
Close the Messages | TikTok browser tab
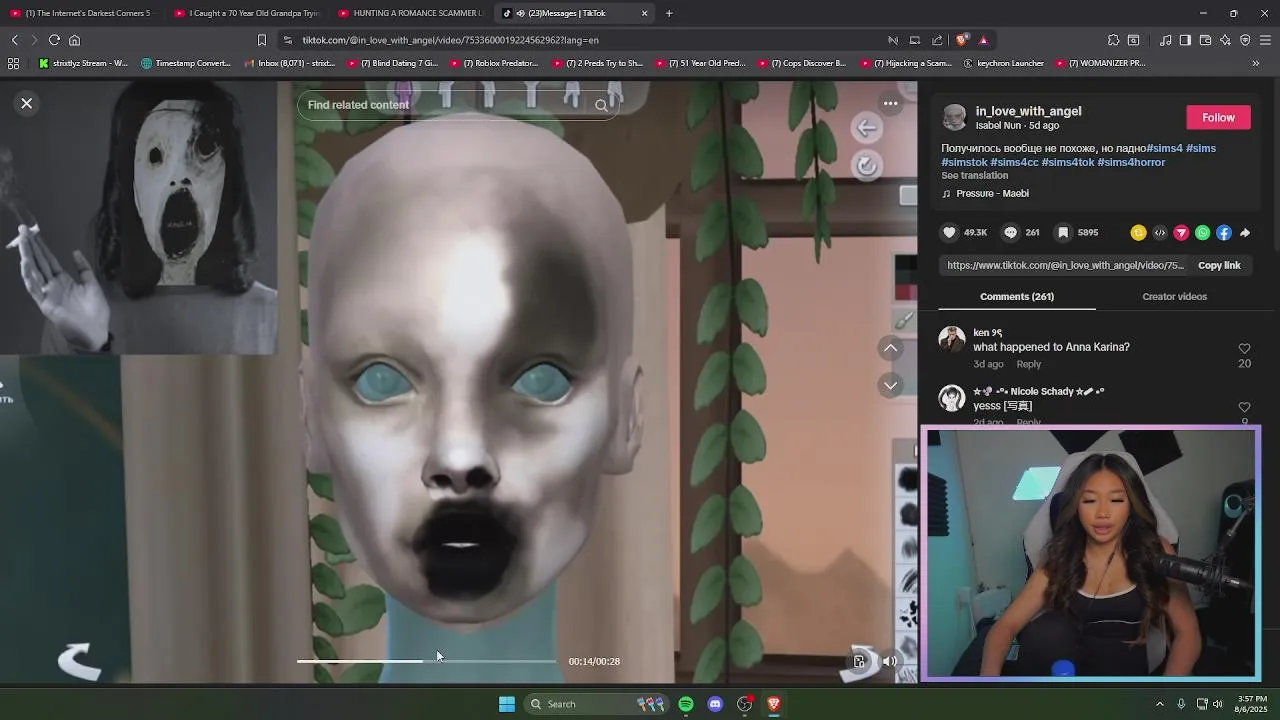[x=644, y=13]
